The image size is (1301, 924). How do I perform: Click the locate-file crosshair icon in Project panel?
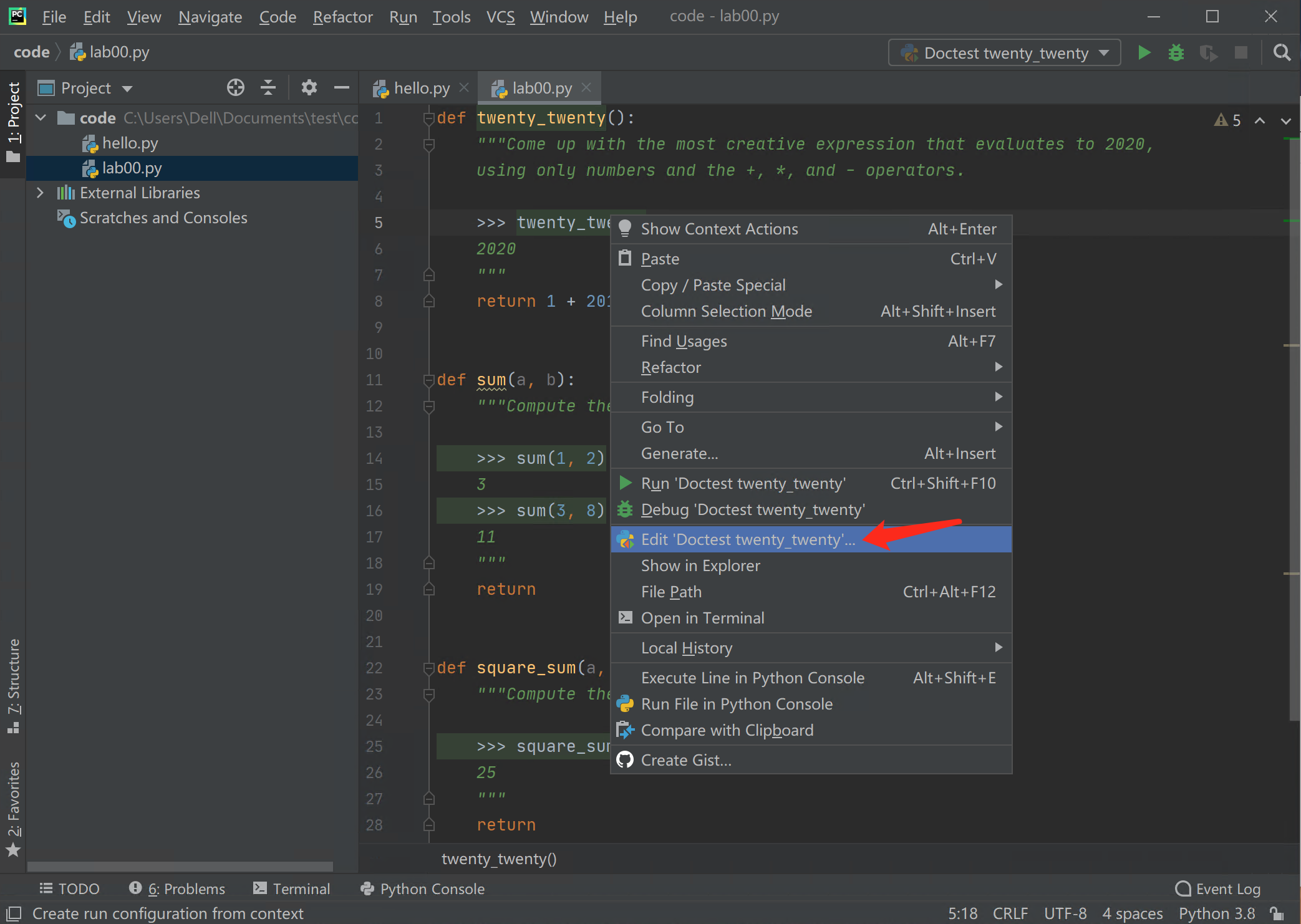point(235,88)
